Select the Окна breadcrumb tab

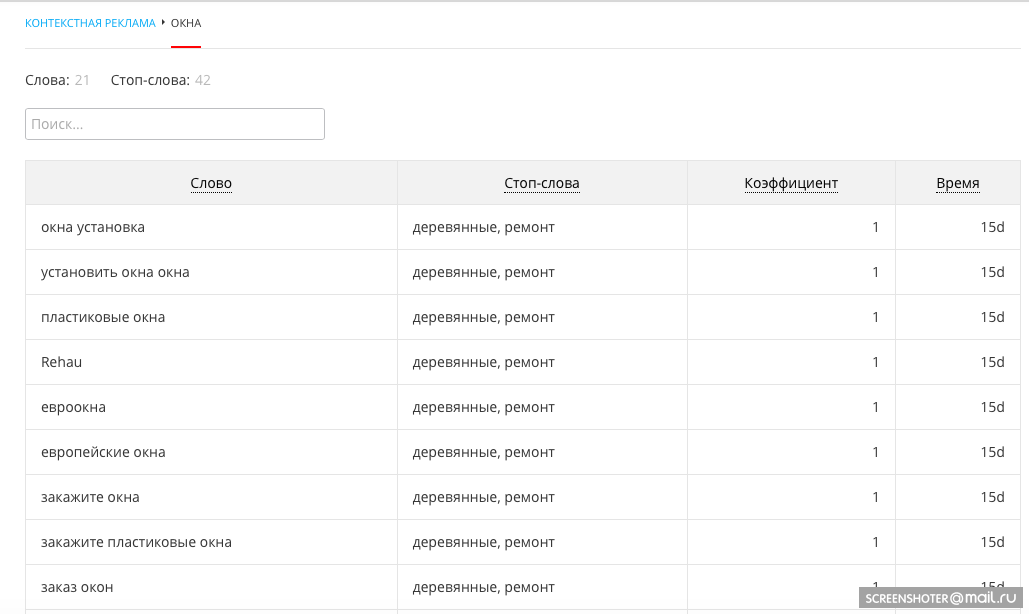point(186,23)
